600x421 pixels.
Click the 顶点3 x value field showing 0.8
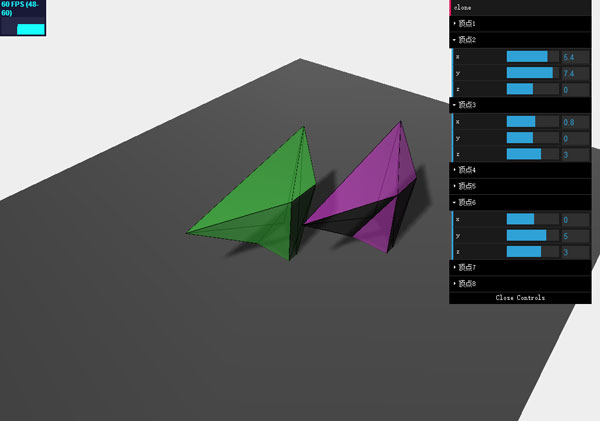(x=575, y=122)
